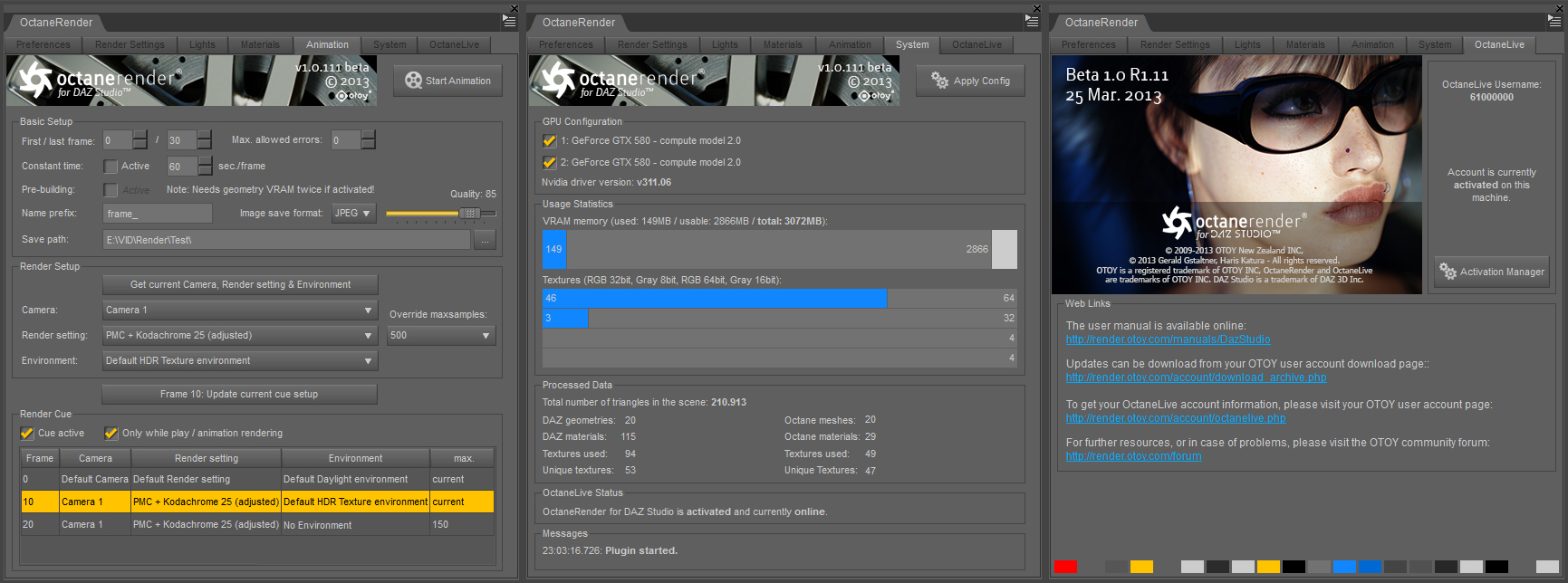
Task: Open the Environment dropdown Default HDR Texture environment
Action: pyautogui.click(x=240, y=361)
